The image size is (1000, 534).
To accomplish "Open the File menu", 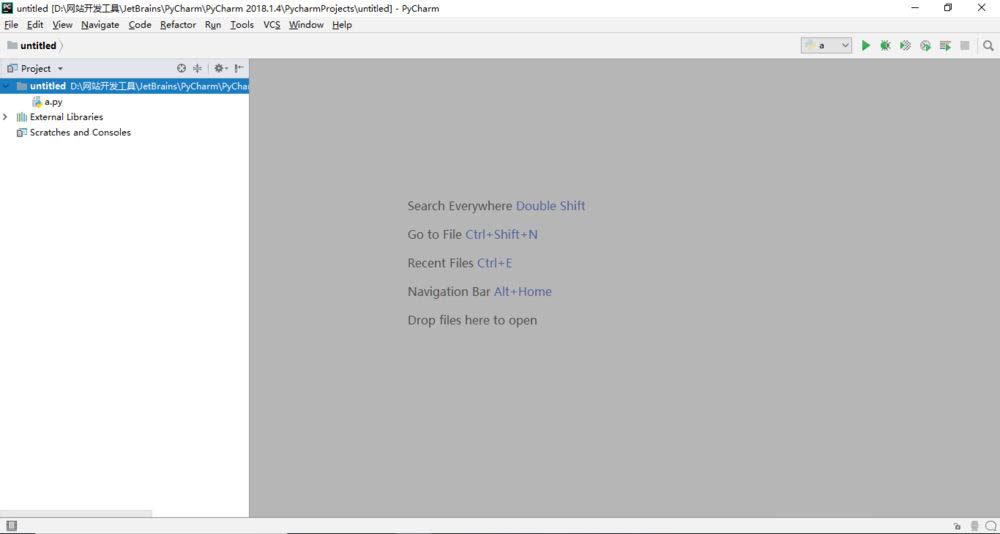I will tap(11, 25).
